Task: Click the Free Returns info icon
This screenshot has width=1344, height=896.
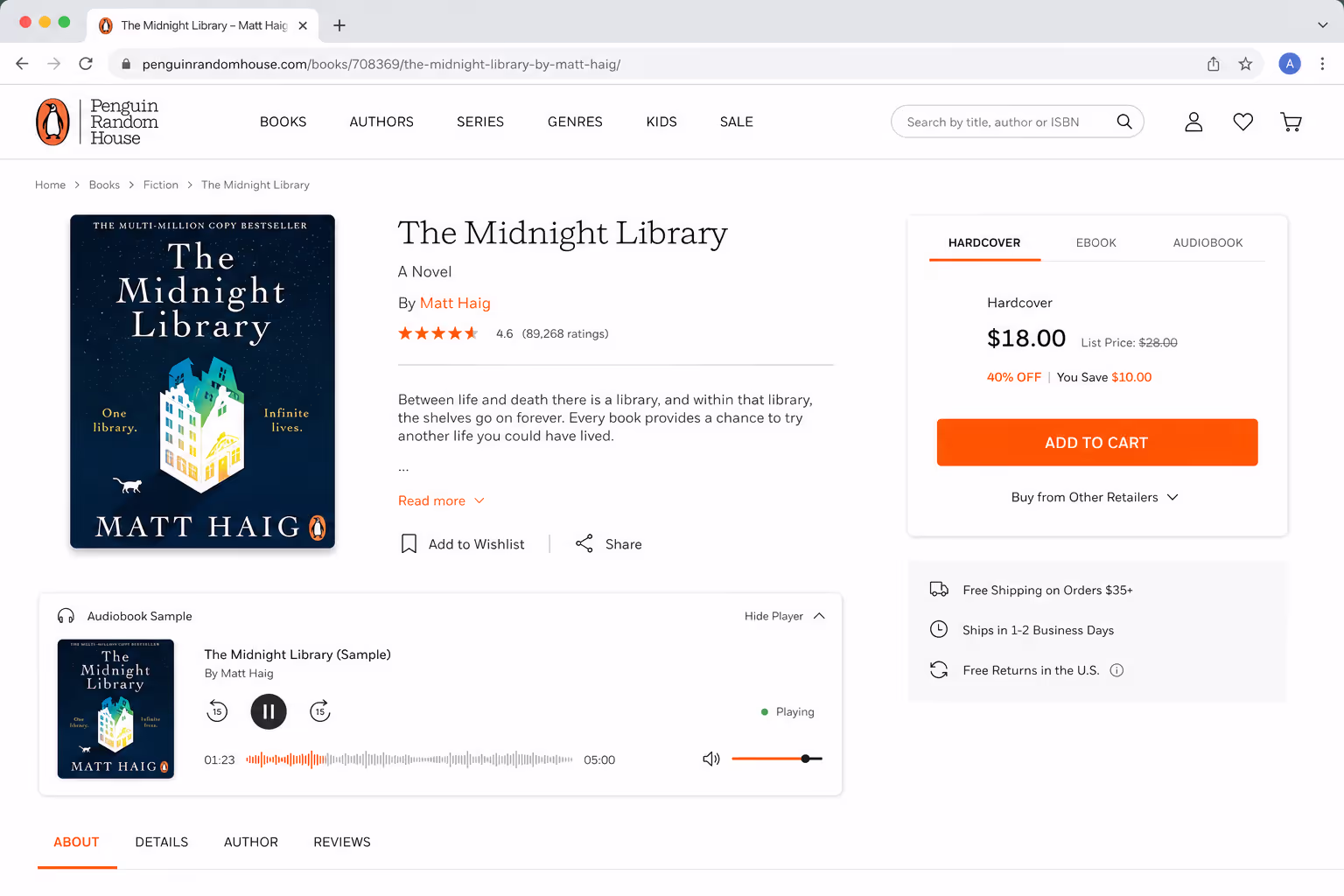Action: coord(1116,670)
